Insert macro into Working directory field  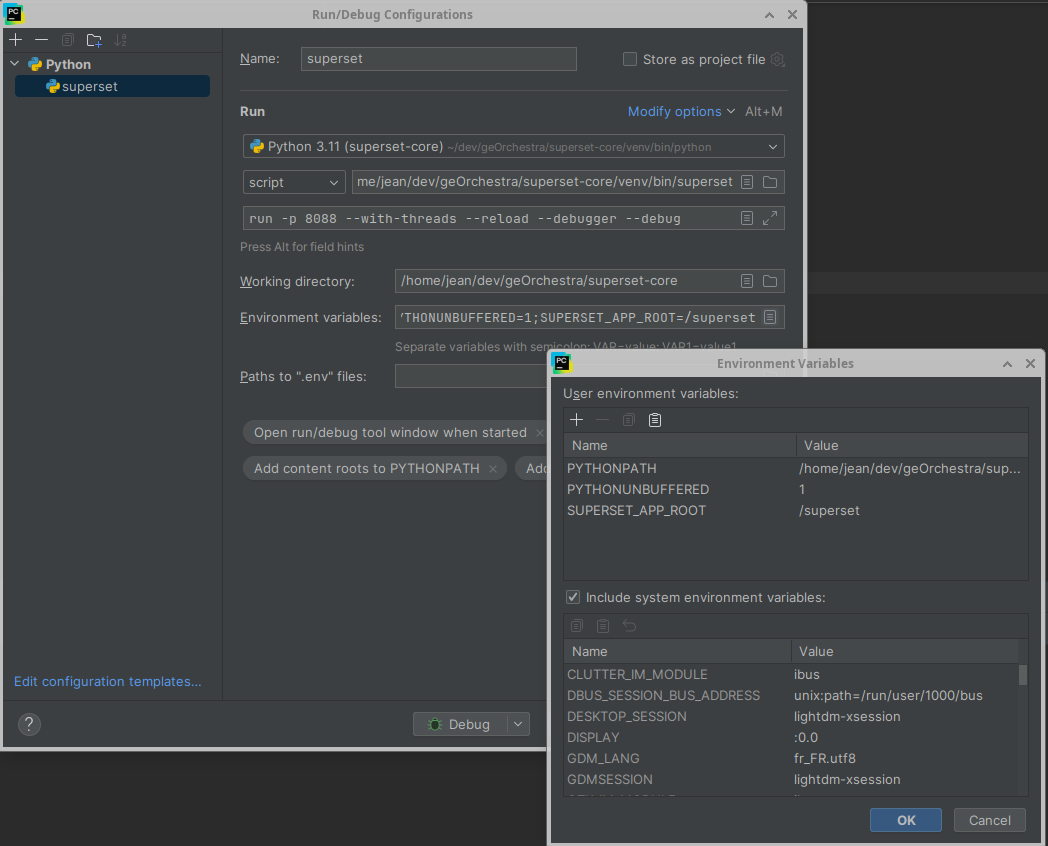coord(747,281)
